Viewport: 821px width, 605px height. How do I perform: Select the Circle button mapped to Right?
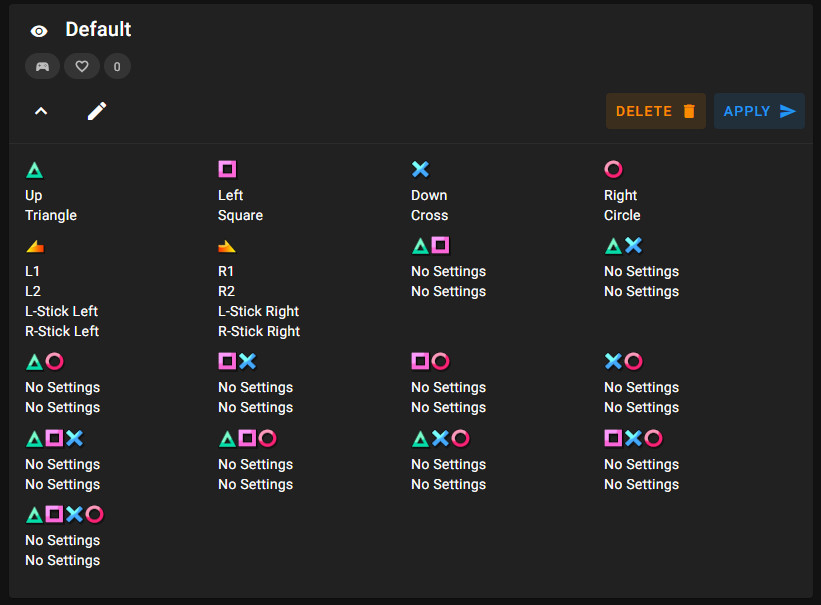[x=613, y=169]
